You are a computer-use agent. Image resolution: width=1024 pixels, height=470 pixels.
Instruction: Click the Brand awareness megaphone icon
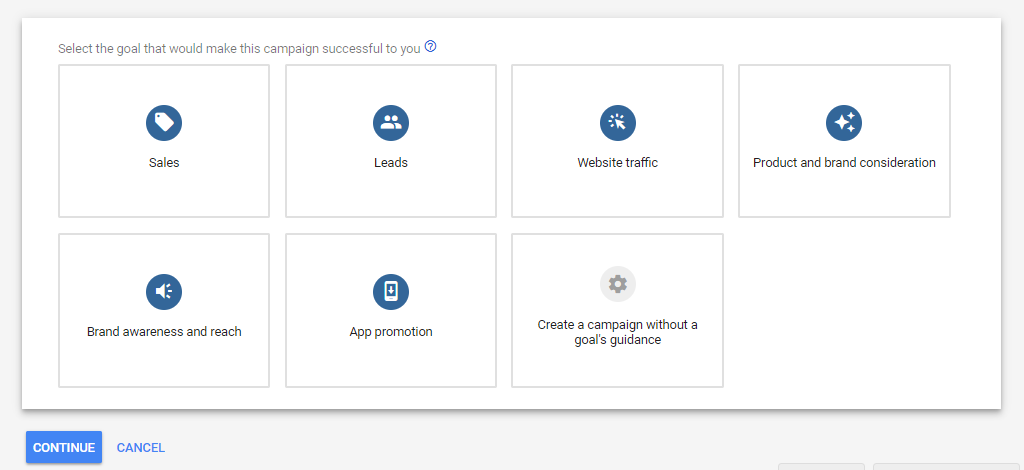coord(164,292)
